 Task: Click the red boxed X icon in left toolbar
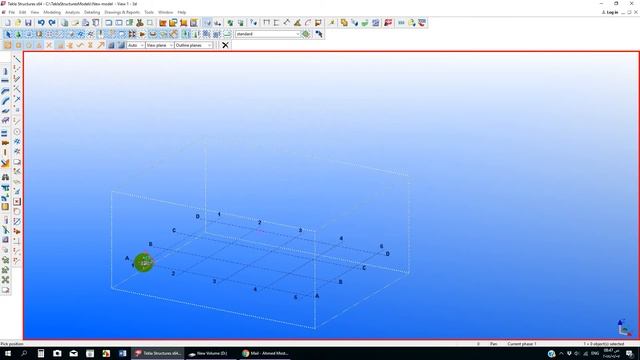[17, 202]
